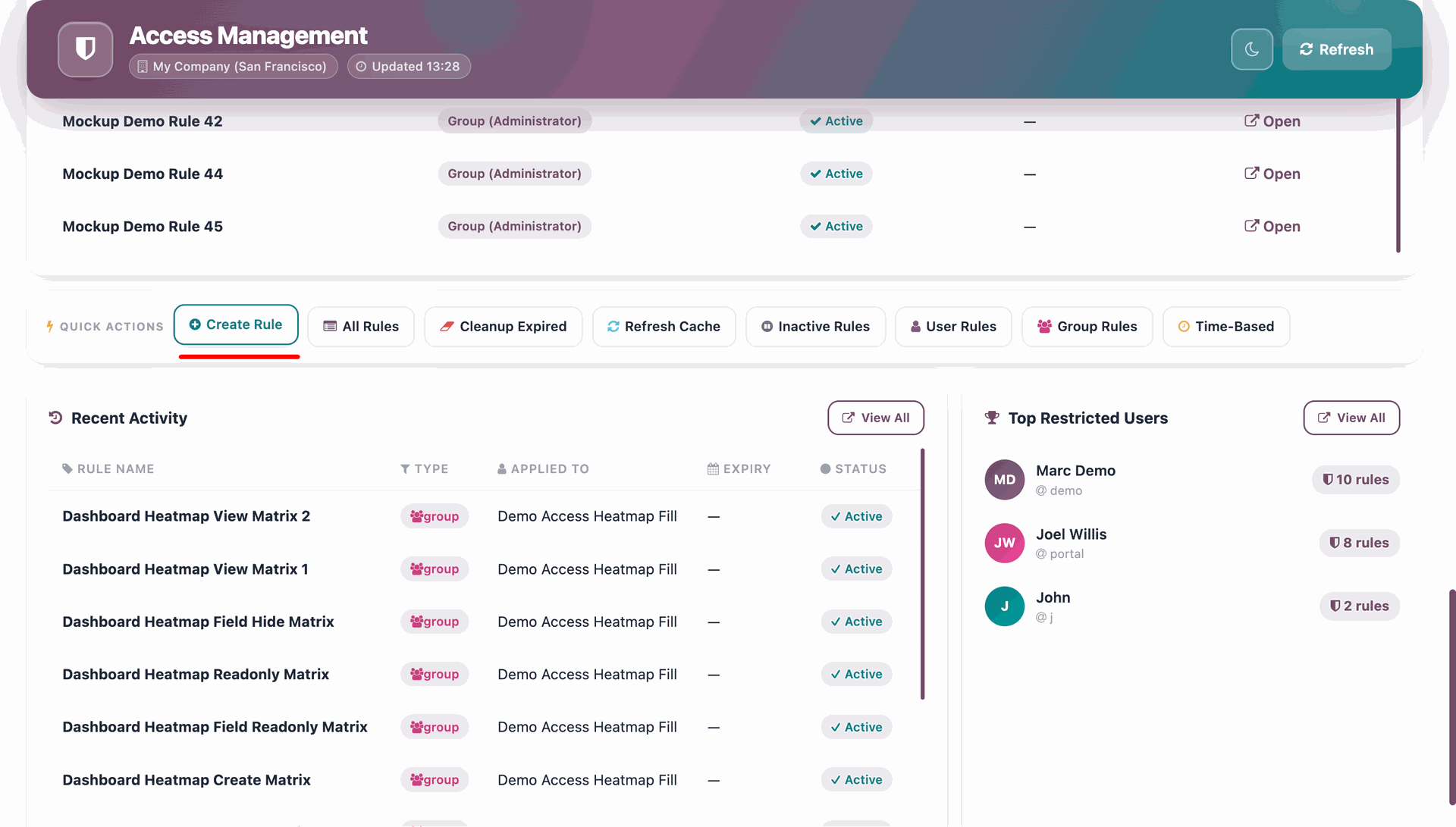Click the J avatar for John
1456x827 pixels.
1005,606
